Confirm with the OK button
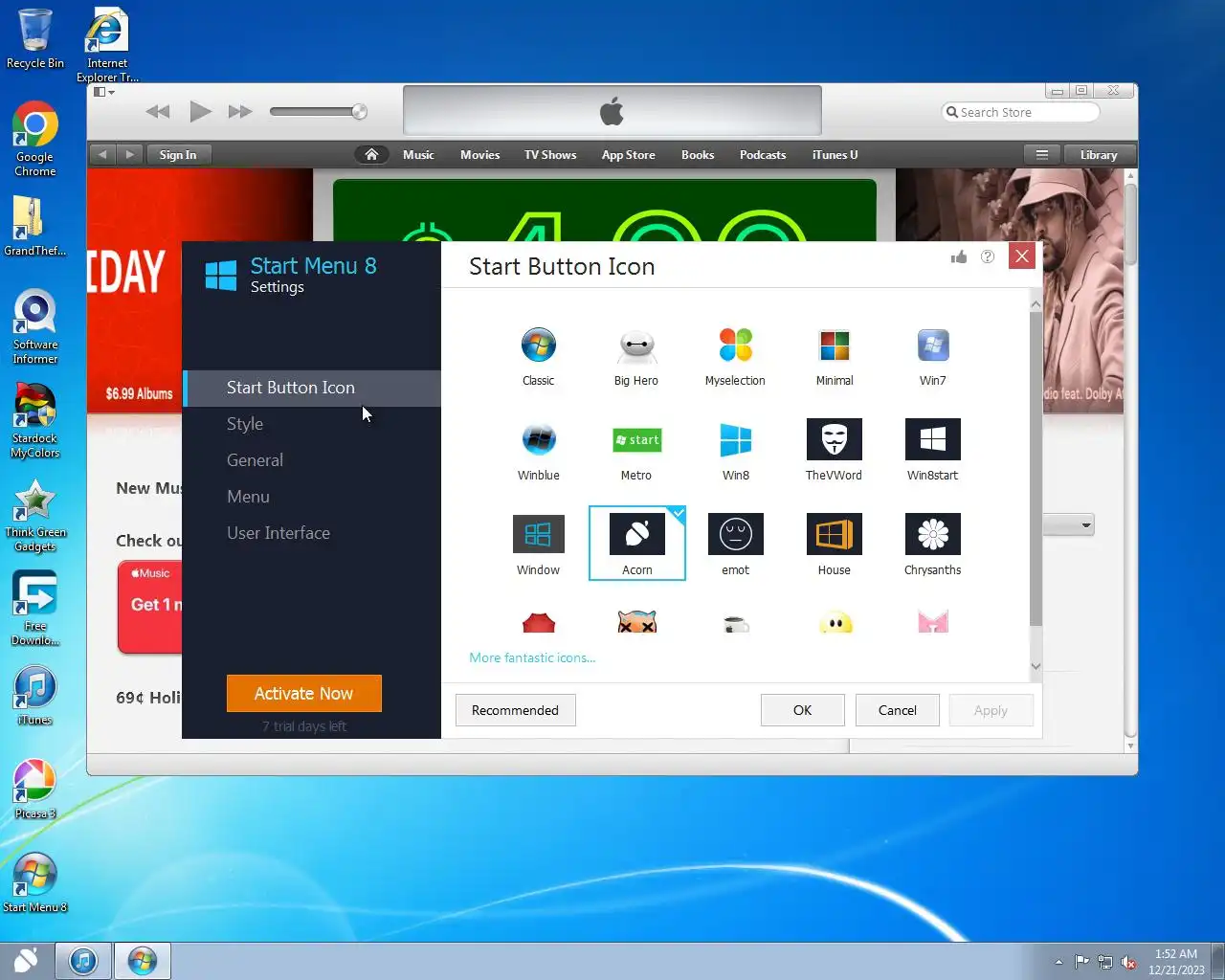1225x980 pixels. click(x=802, y=710)
